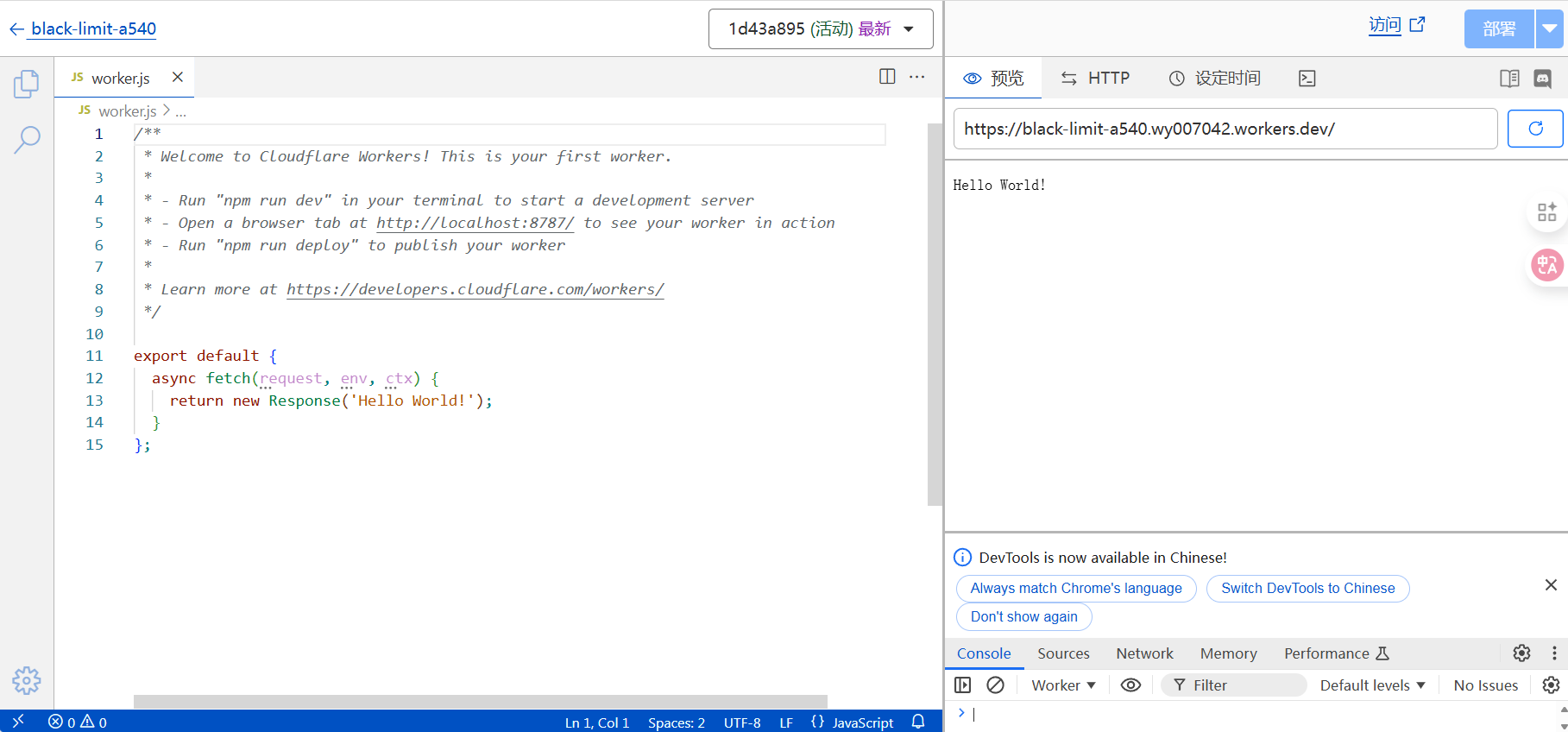Dismiss the DevTools language notice

coord(1551,585)
